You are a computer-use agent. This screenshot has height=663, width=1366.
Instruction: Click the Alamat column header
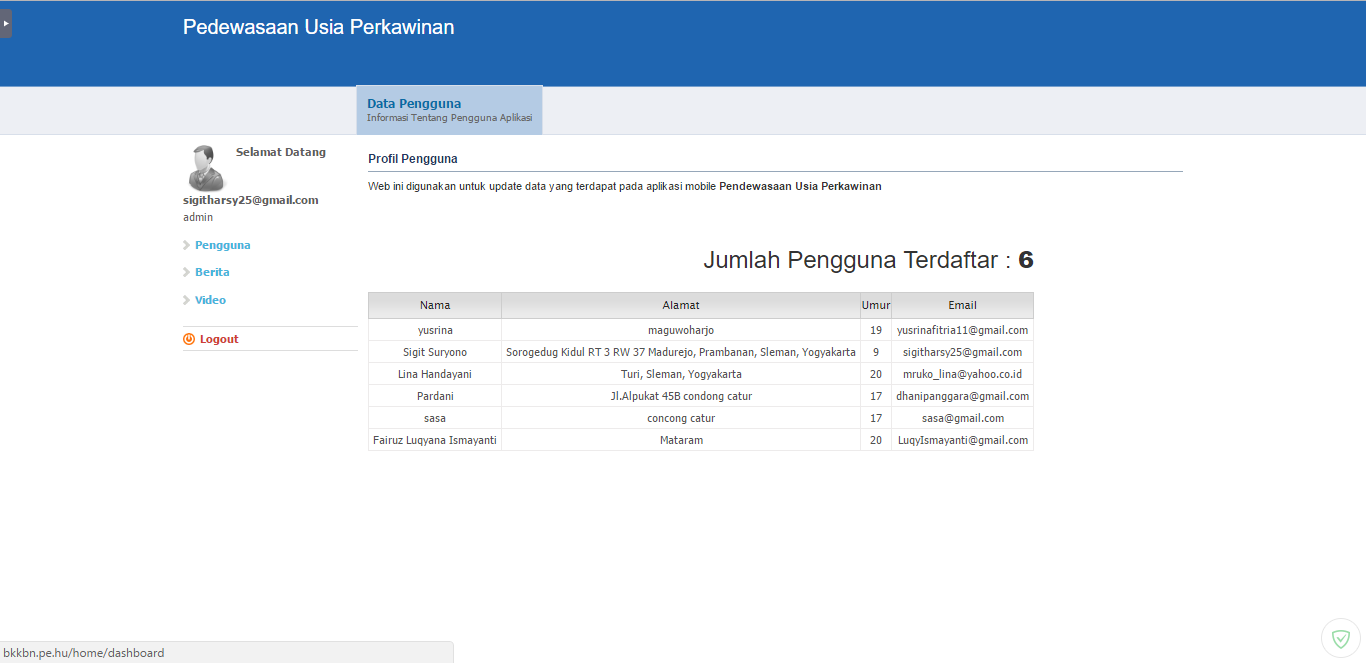[681, 305]
